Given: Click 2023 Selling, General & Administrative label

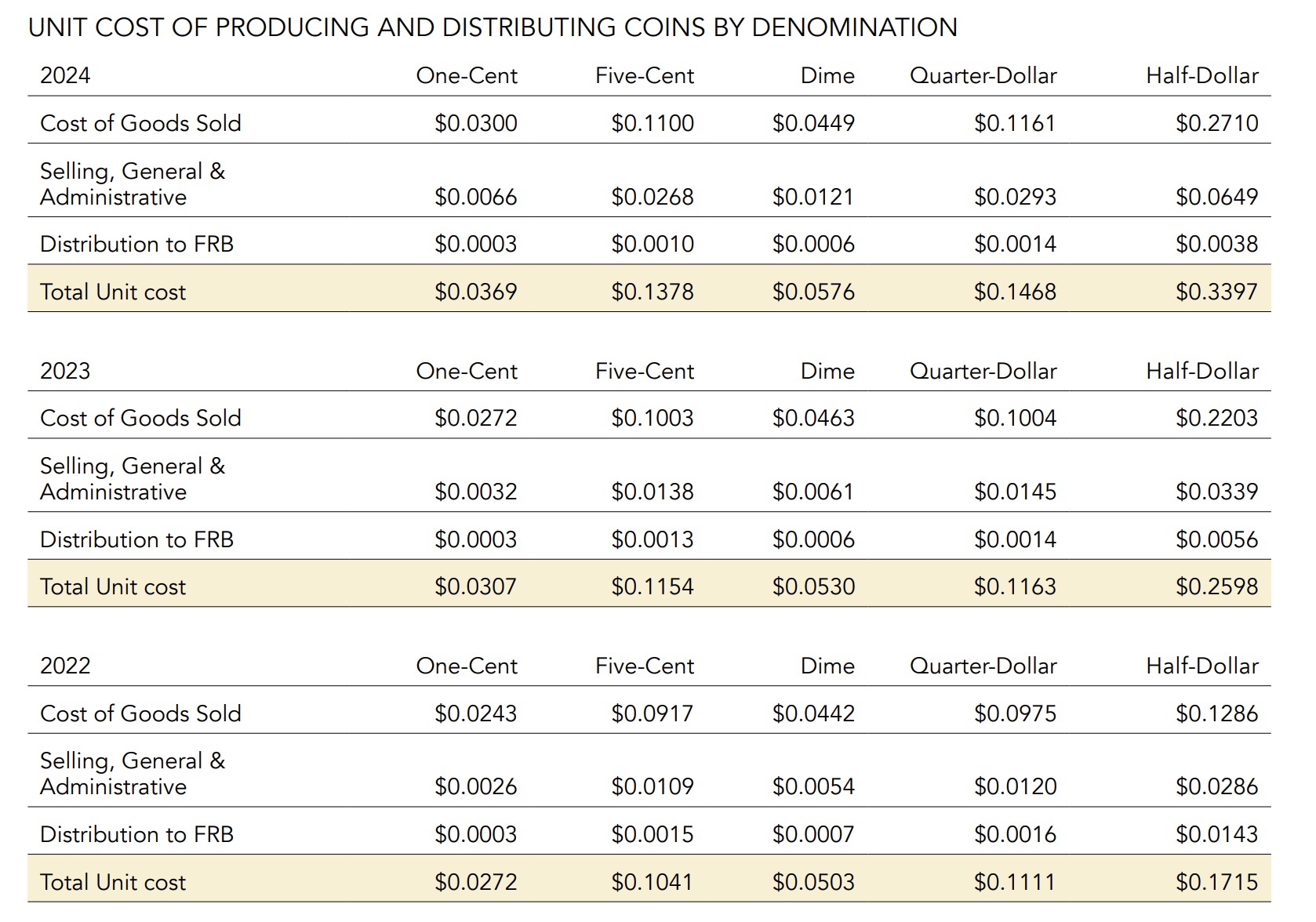Looking at the screenshot, I should (x=132, y=479).
